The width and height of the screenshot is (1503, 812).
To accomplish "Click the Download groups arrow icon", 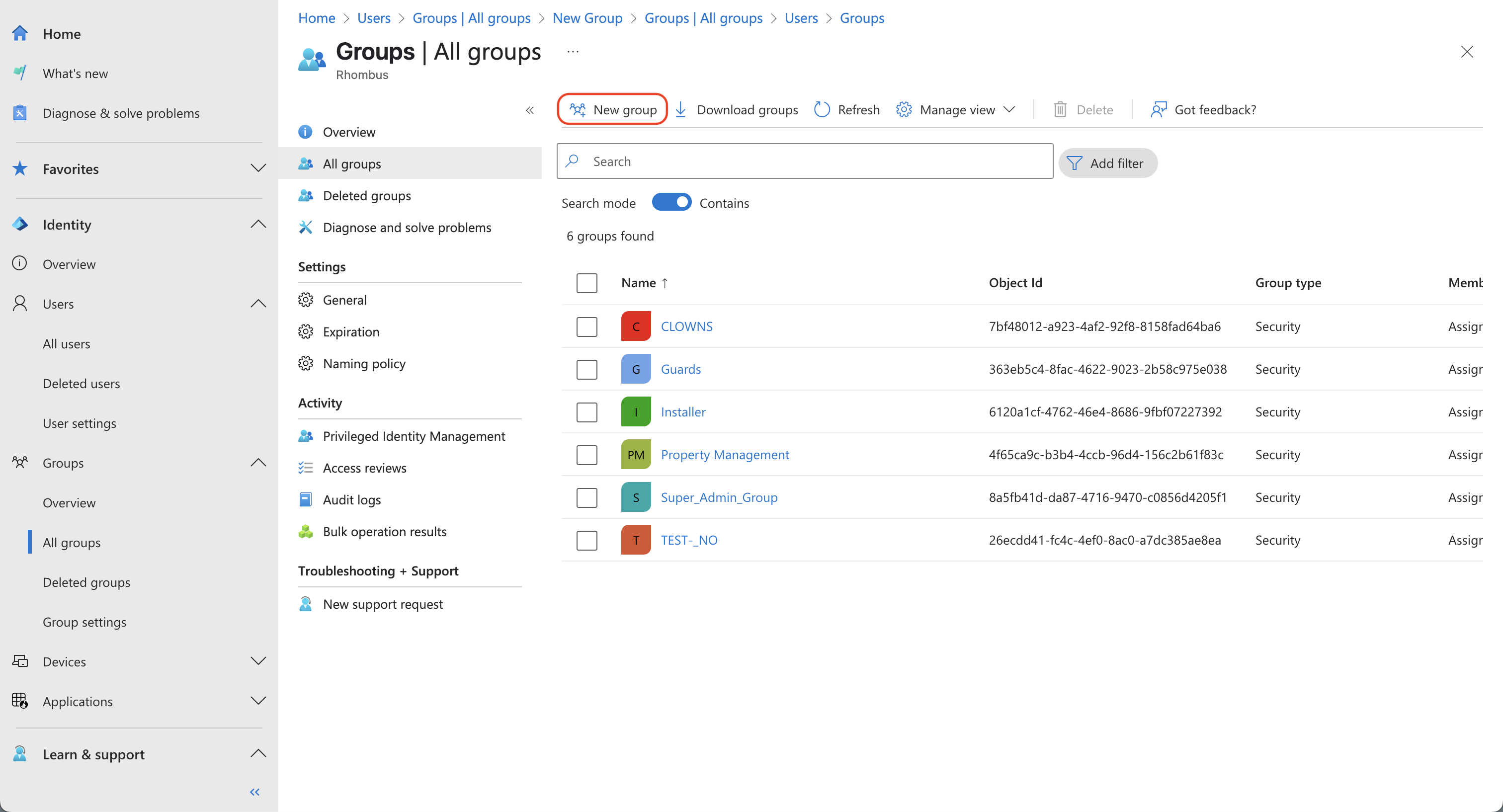I will point(680,110).
